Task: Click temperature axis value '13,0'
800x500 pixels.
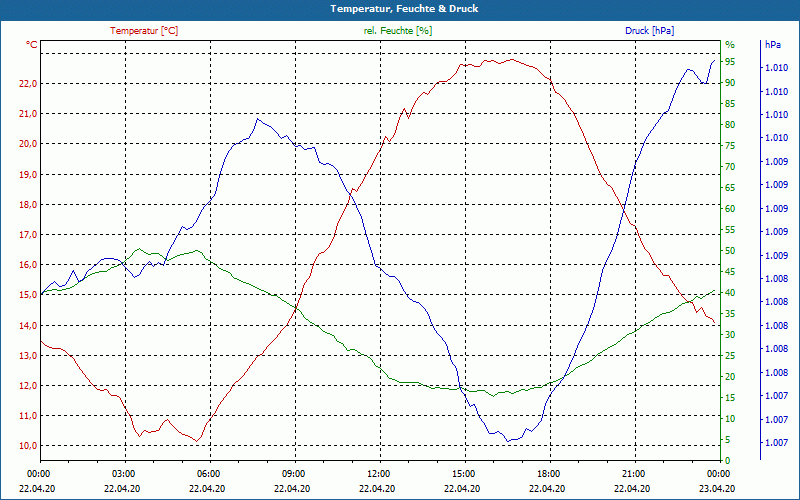Action: (x=28, y=356)
